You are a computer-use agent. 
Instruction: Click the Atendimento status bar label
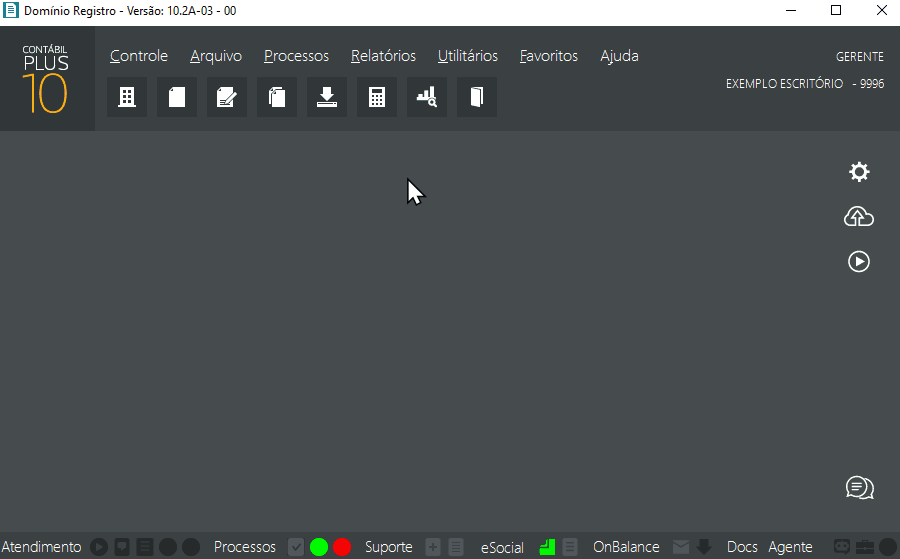tap(41, 547)
